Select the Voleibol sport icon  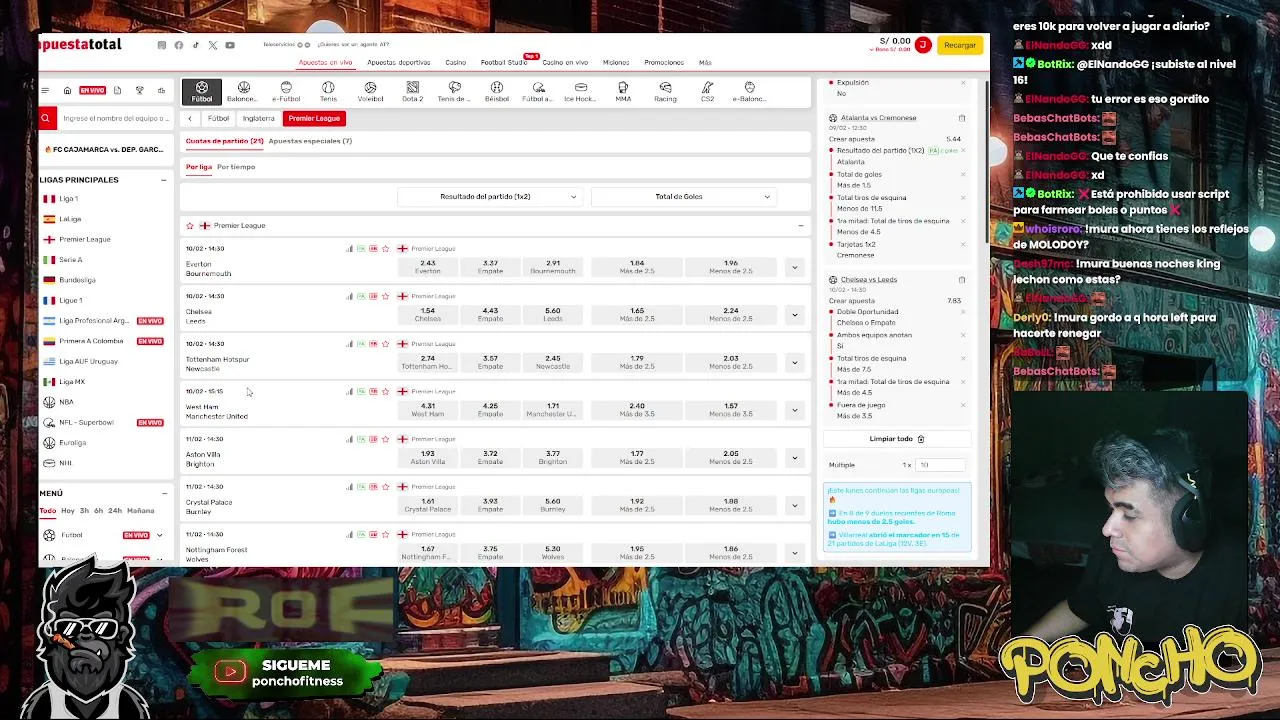pyautogui.click(x=370, y=92)
